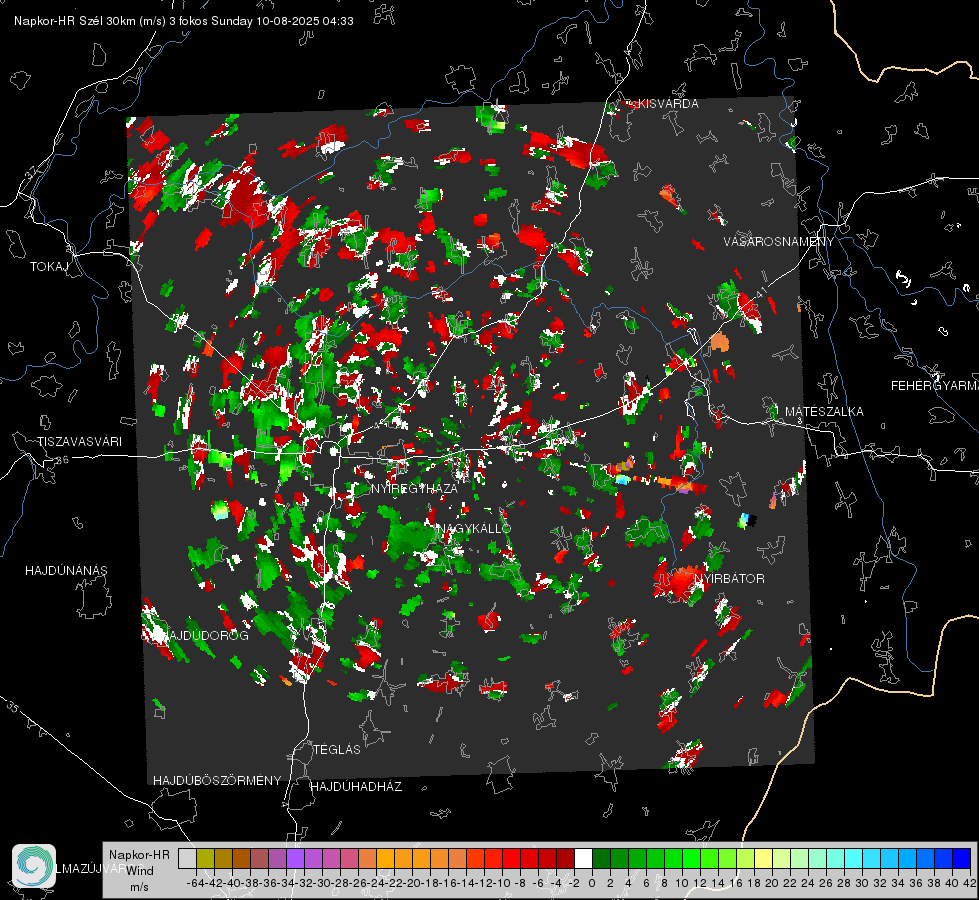Pick the dark green swatch between 0 and 2
Image resolution: width=979 pixels, height=900 pixels.
pos(601,859)
